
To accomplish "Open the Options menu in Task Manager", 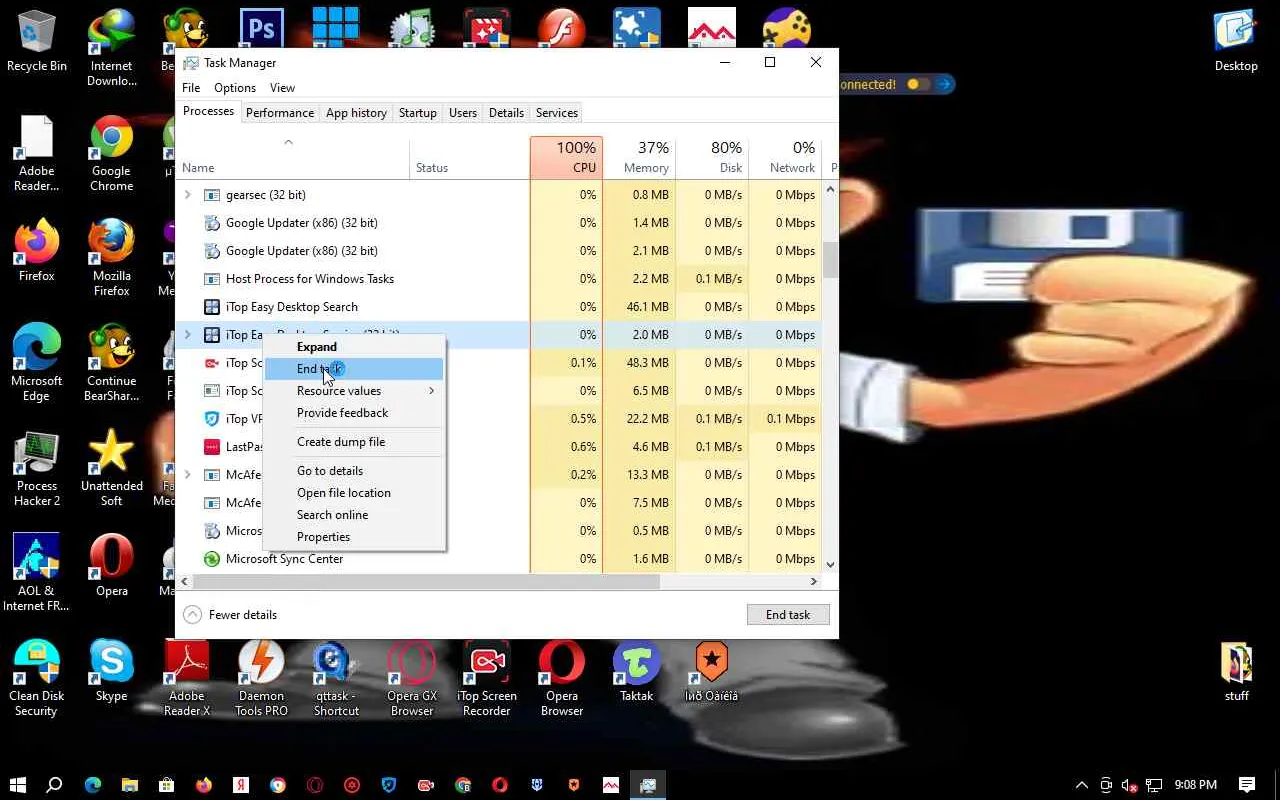I will [x=235, y=88].
